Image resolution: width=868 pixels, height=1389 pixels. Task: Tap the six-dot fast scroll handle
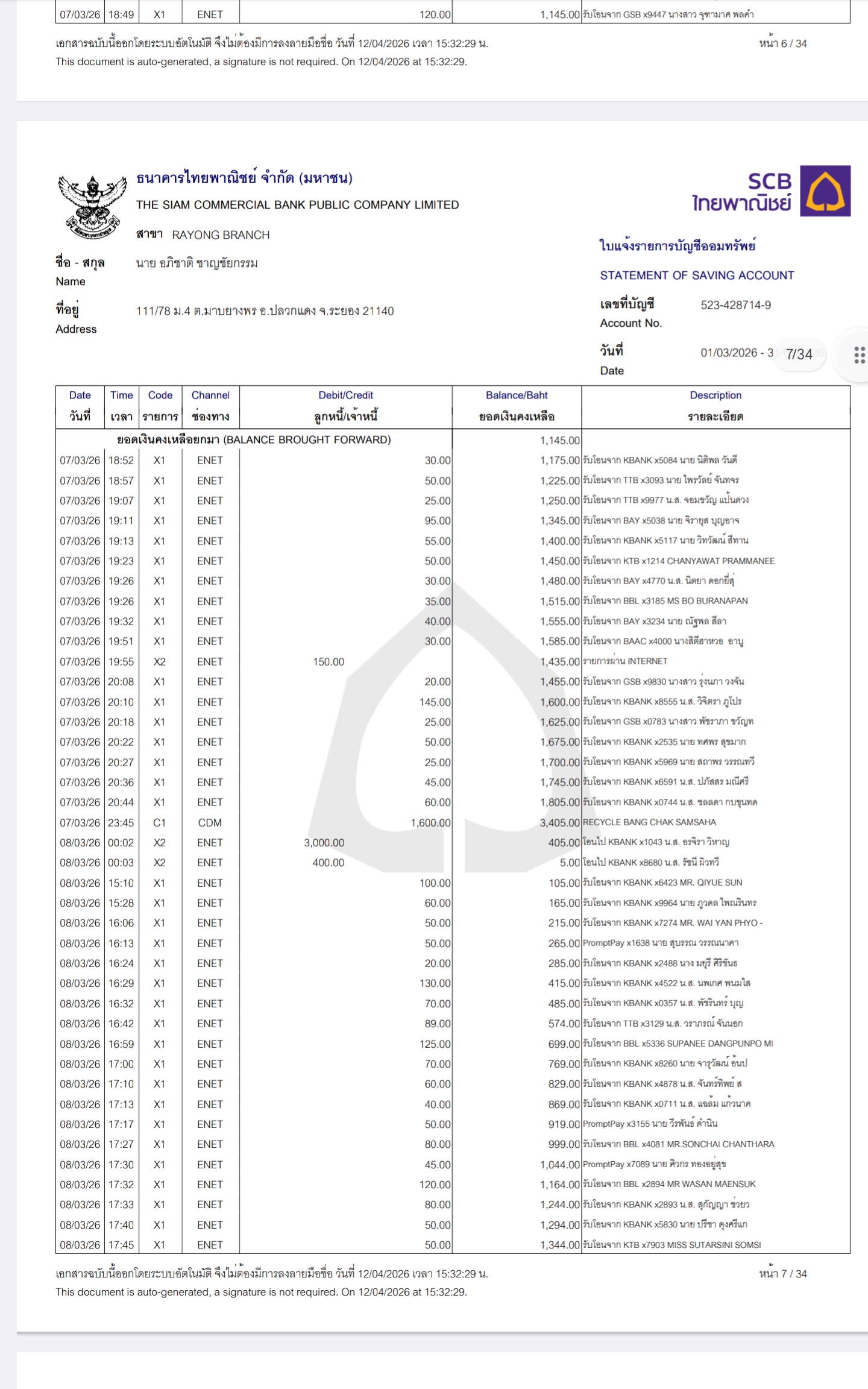tap(859, 355)
